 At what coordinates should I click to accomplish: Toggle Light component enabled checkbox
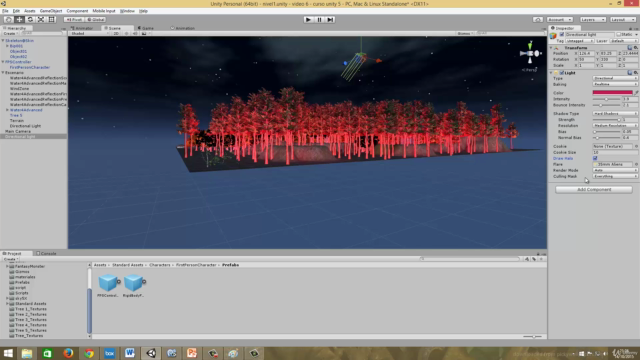click(562, 73)
